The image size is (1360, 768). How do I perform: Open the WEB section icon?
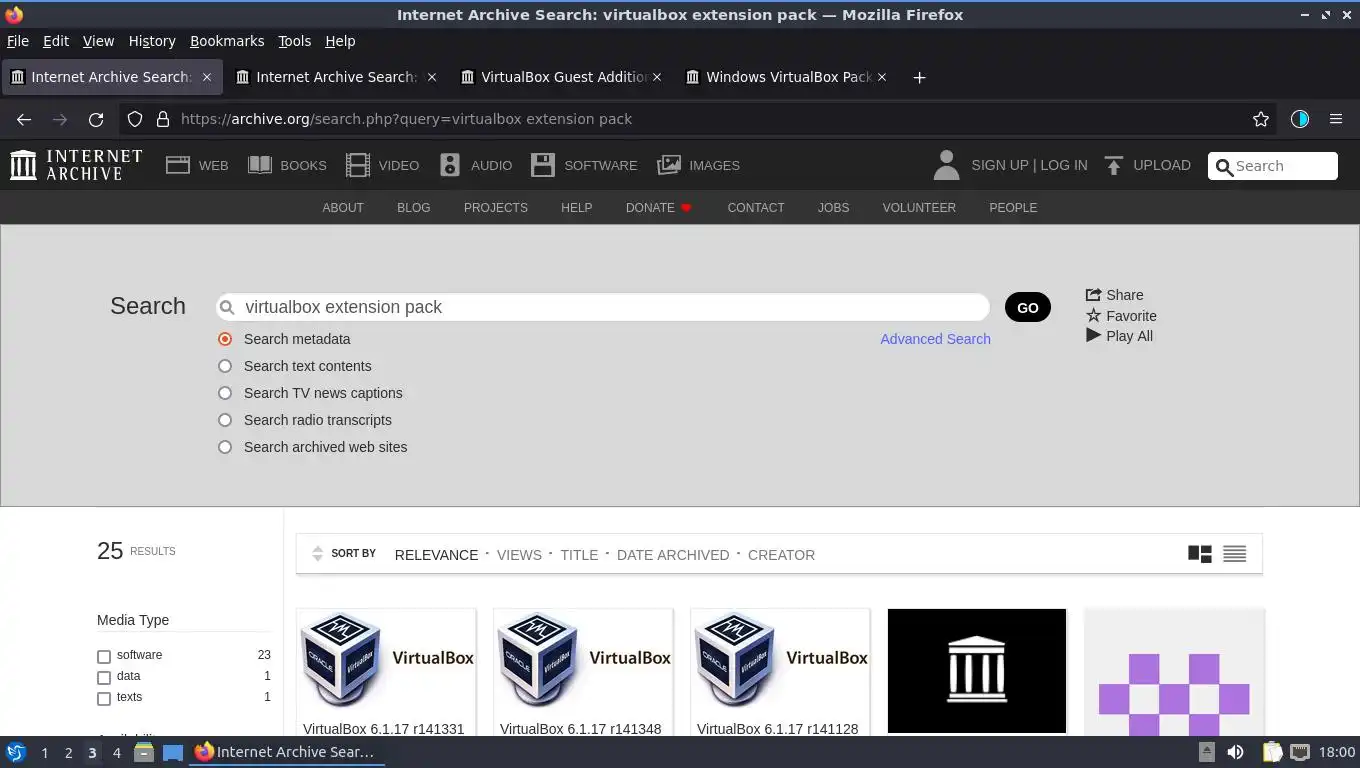pos(178,165)
